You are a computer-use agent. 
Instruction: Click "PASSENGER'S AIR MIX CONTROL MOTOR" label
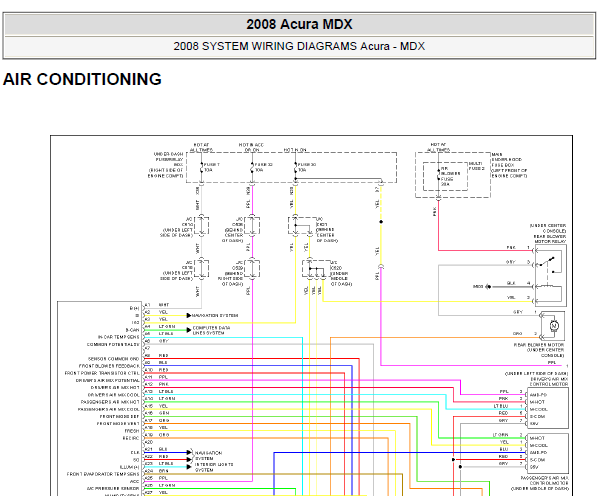click(x=545, y=480)
